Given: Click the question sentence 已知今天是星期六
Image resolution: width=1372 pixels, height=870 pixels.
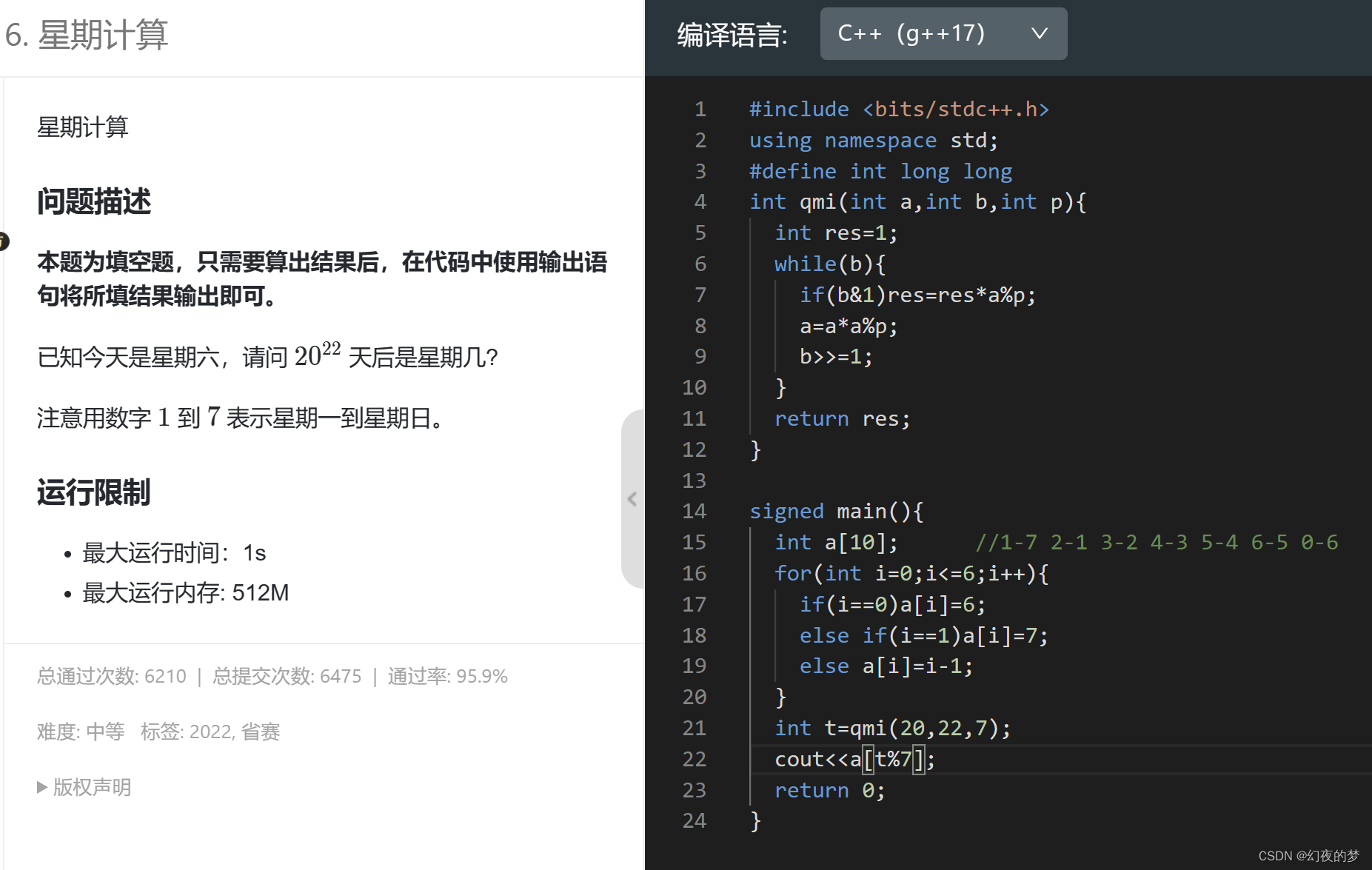Looking at the screenshot, I should (x=267, y=356).
